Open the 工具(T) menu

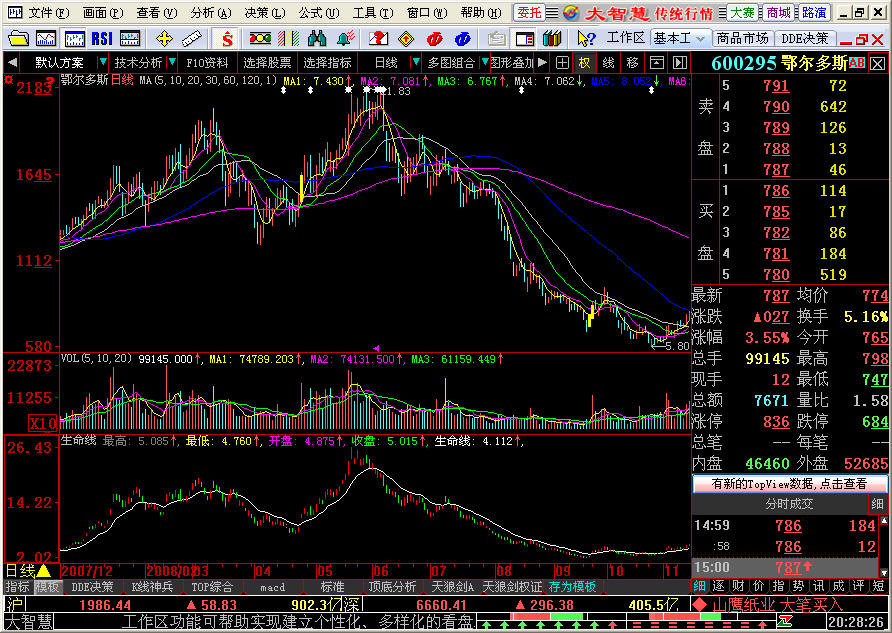pos(373,12)
